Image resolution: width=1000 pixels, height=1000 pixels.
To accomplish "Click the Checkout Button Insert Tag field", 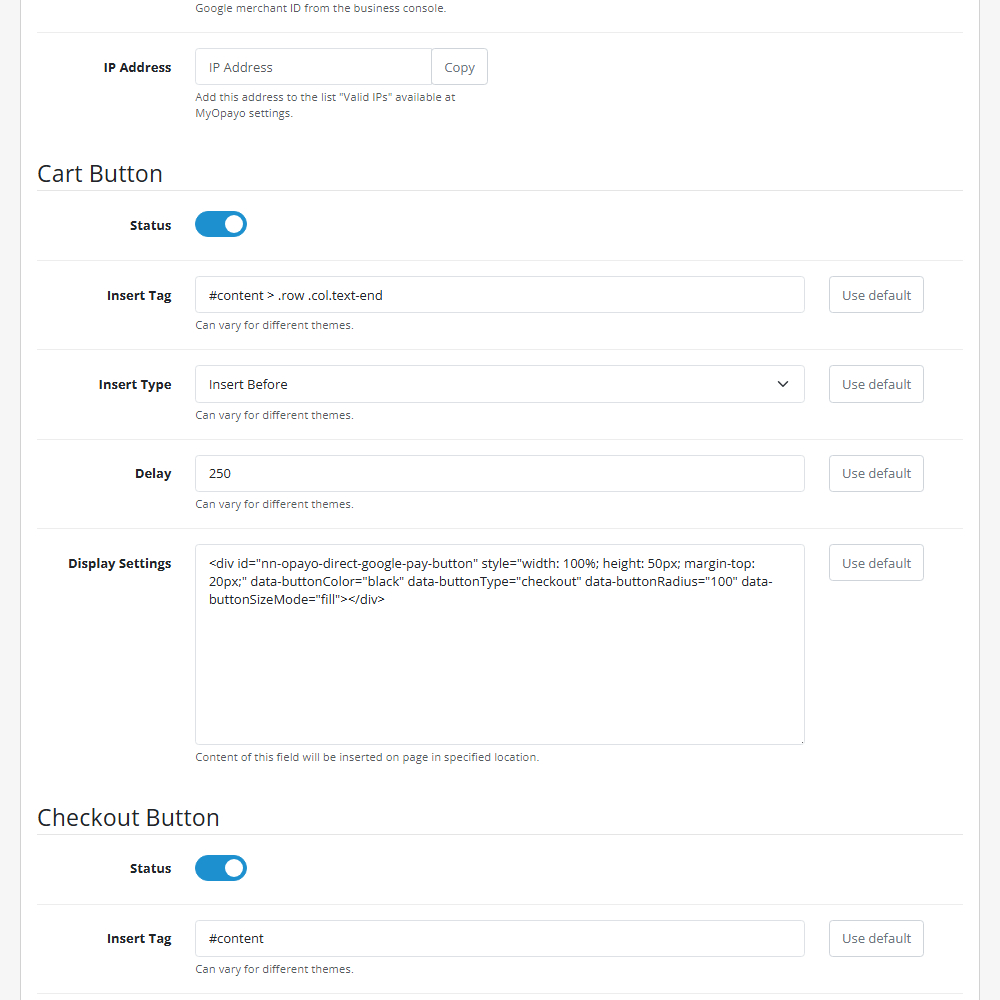I will [x=499, y=938].
